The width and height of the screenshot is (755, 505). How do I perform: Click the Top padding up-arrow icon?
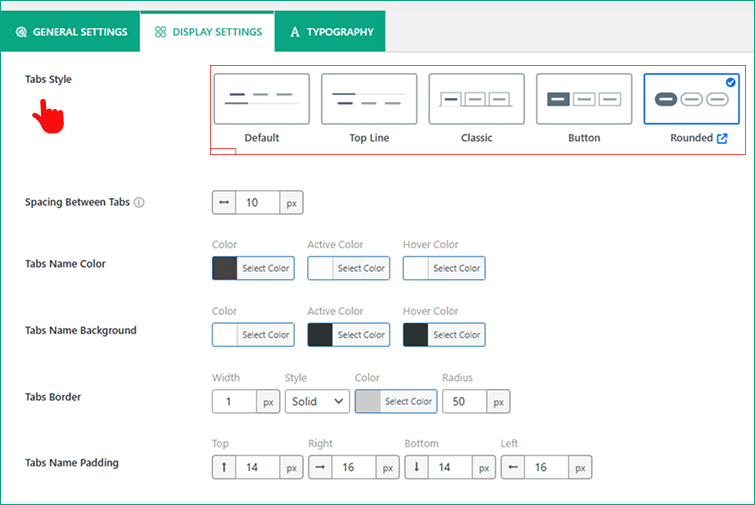(x=224, y=467)
